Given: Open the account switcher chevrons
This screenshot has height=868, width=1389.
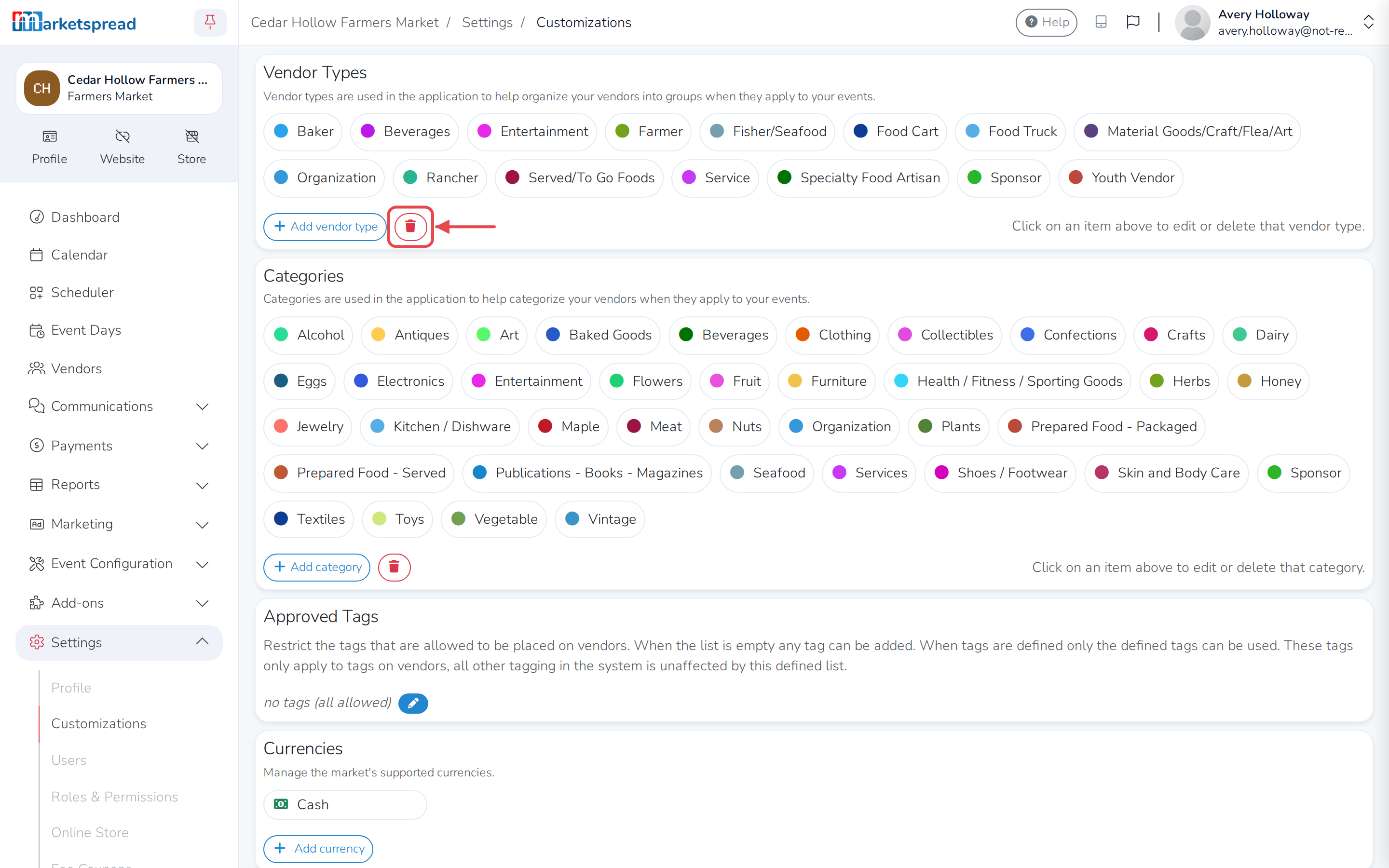Looking at the screenshot, I should tap(1368, 22).
